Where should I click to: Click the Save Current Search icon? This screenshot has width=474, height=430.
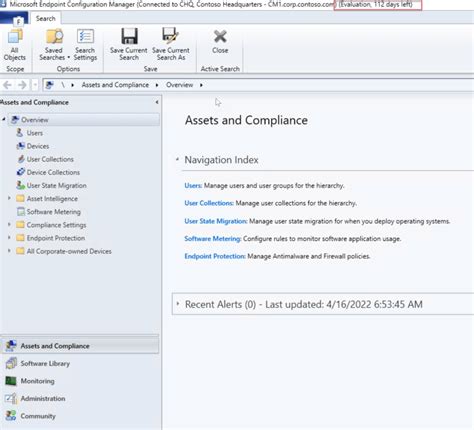(x=129, y=36)
